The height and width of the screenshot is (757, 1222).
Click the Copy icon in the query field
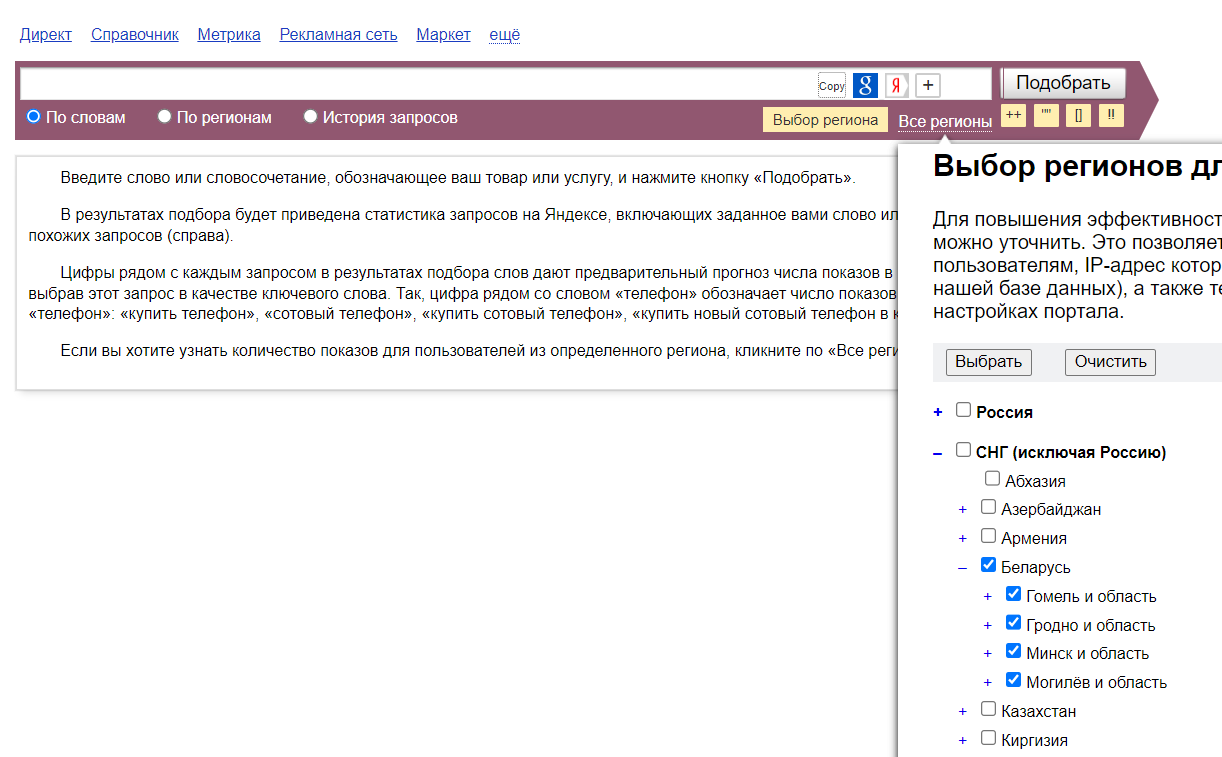(x=832, y=85)
